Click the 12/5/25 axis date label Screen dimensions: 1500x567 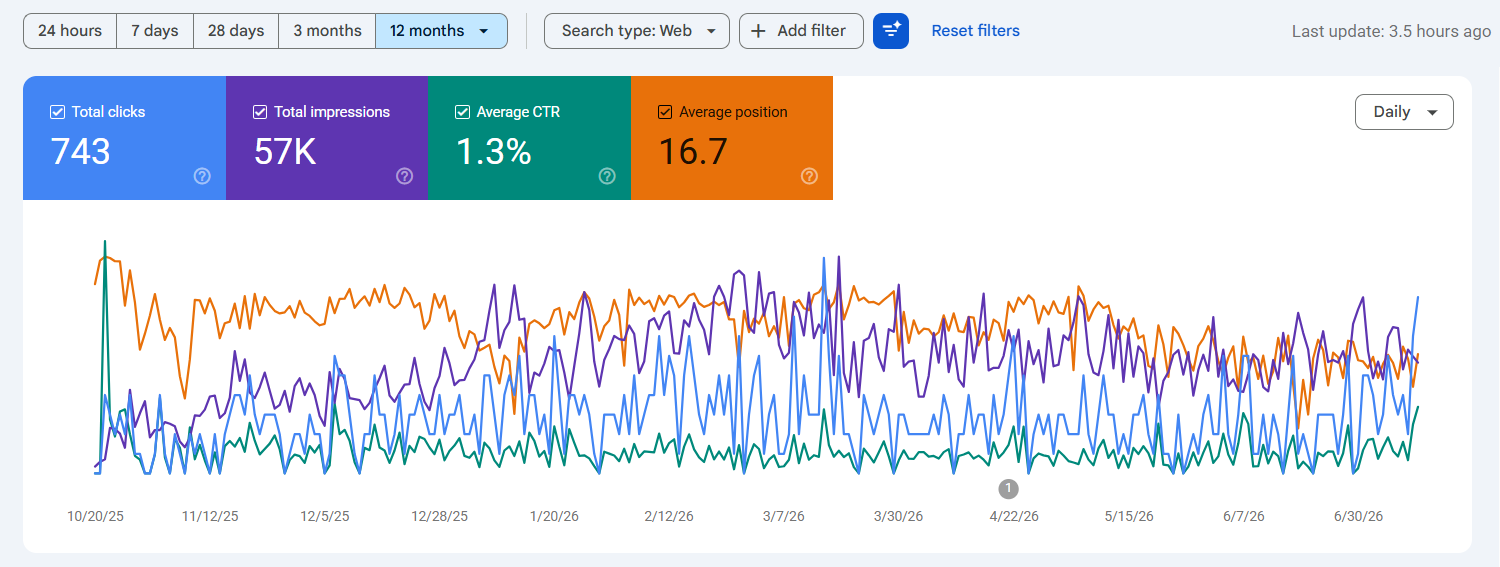click(325, 516)
